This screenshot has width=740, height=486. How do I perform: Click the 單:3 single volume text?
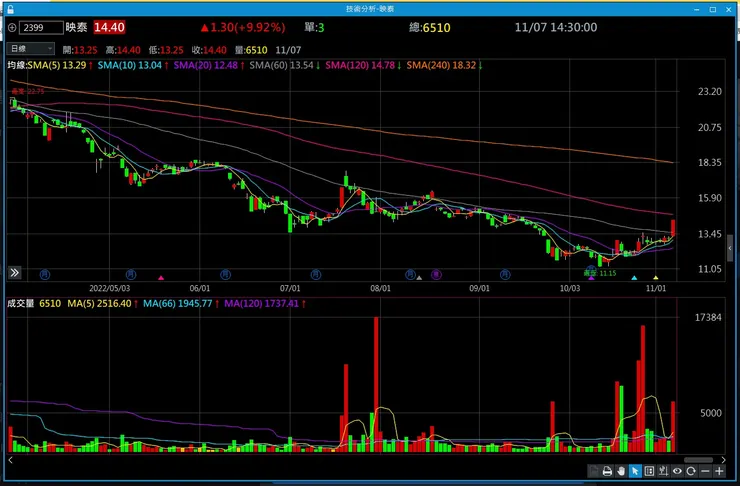point(314,27)
